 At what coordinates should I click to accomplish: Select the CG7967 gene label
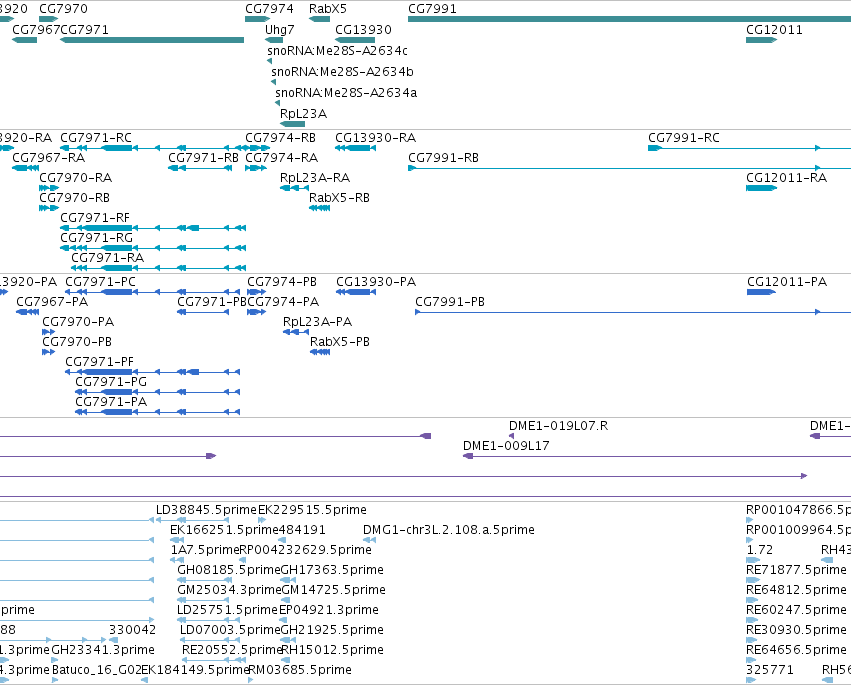click(x=36, y=30)
